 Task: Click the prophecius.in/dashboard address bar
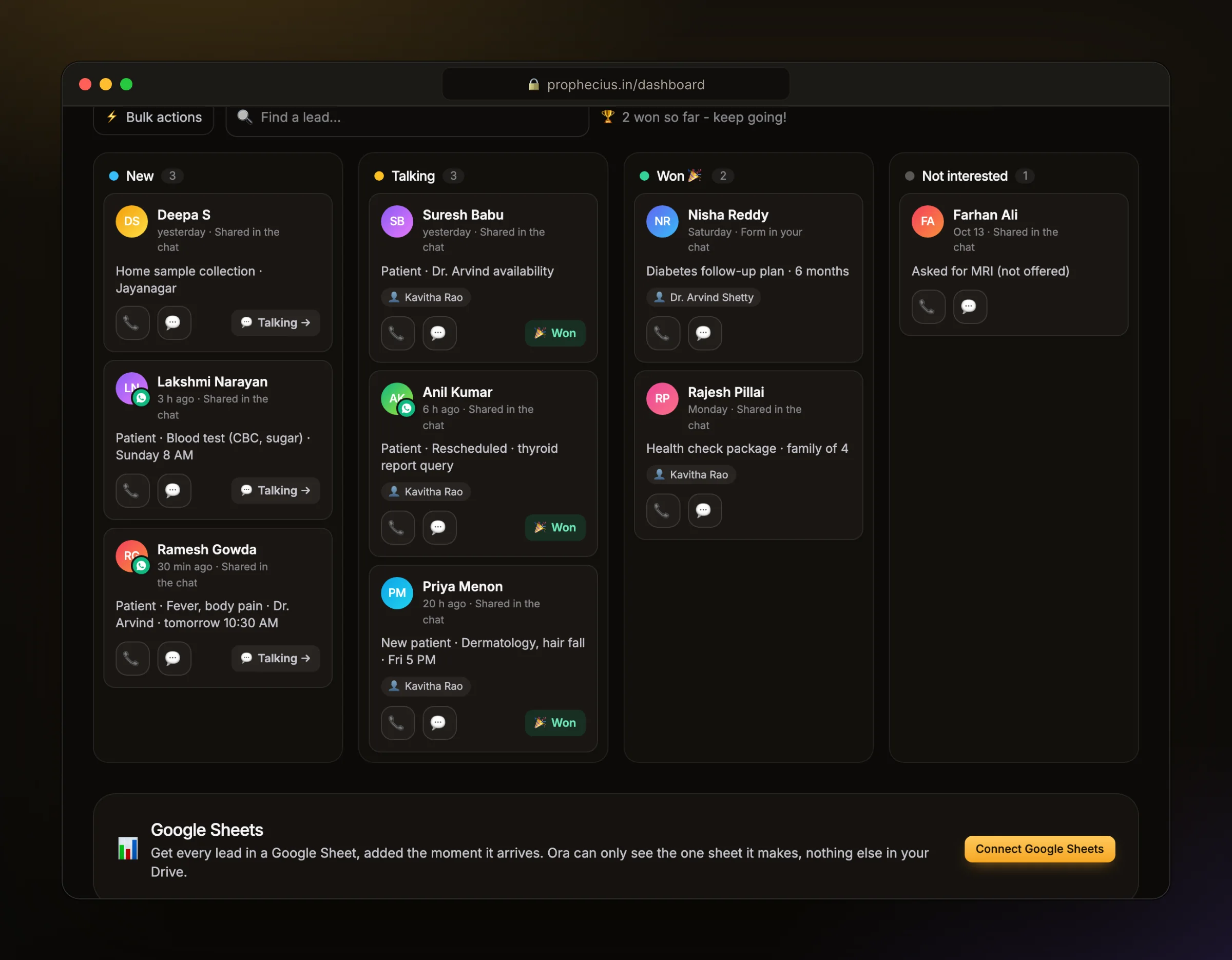point(615,85)
